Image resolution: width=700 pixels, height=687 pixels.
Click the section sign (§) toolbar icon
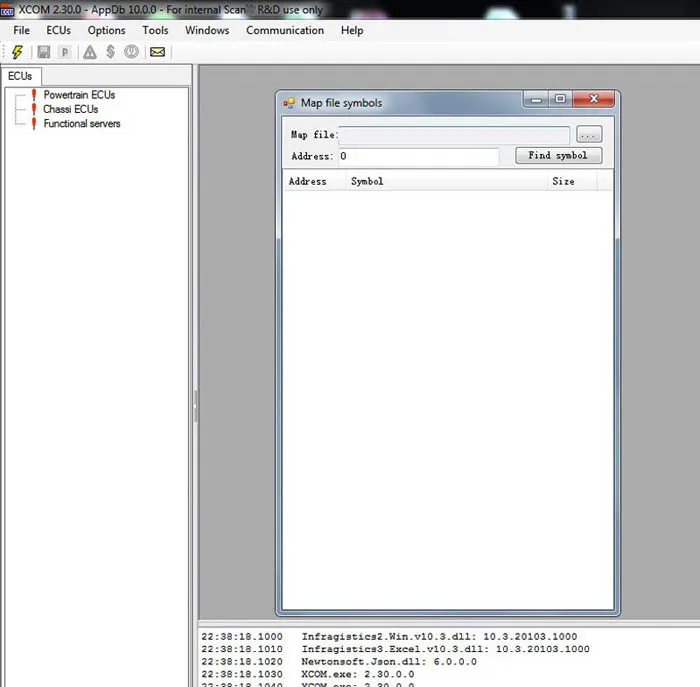pyautogui.click(x=111, y=52)
